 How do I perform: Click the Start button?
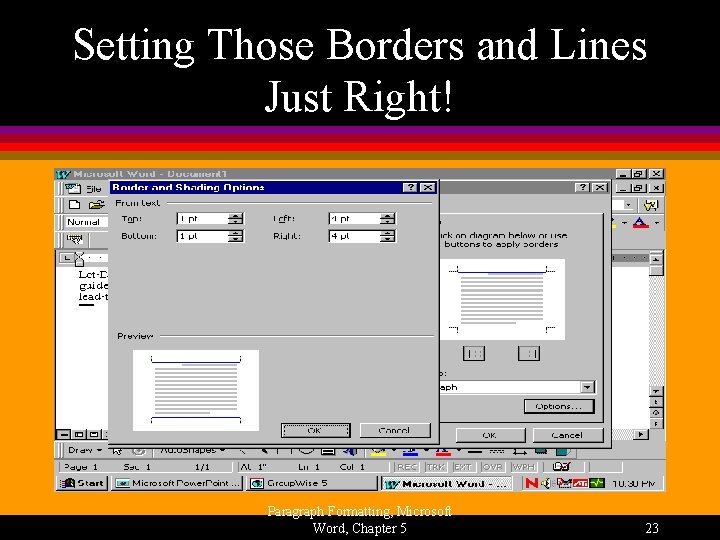[82, 483]
